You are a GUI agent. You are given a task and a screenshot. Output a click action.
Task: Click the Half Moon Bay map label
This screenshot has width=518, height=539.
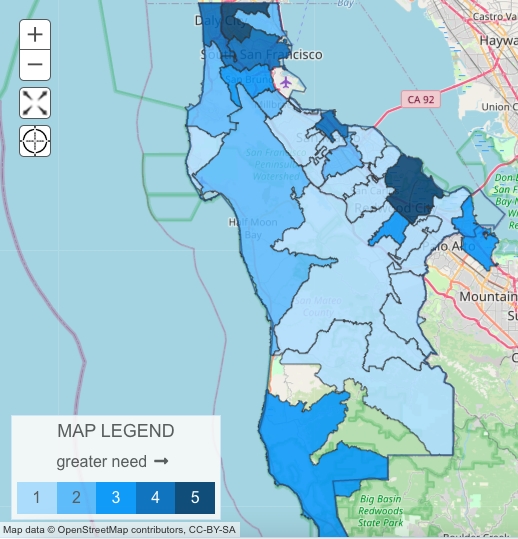pos(253,229)
